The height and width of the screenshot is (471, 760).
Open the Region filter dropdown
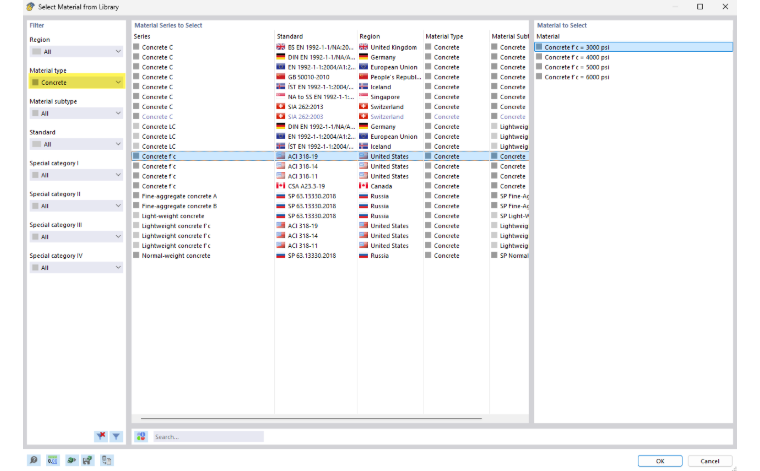(x=76, y=51)
